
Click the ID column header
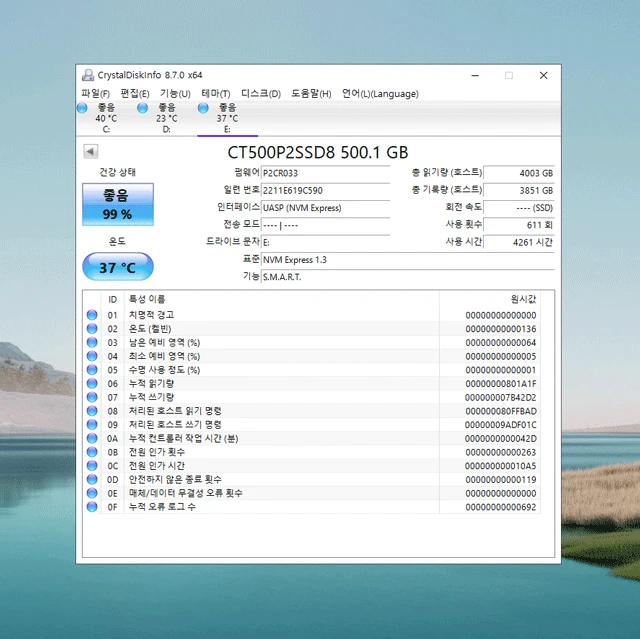click(113, 300)
